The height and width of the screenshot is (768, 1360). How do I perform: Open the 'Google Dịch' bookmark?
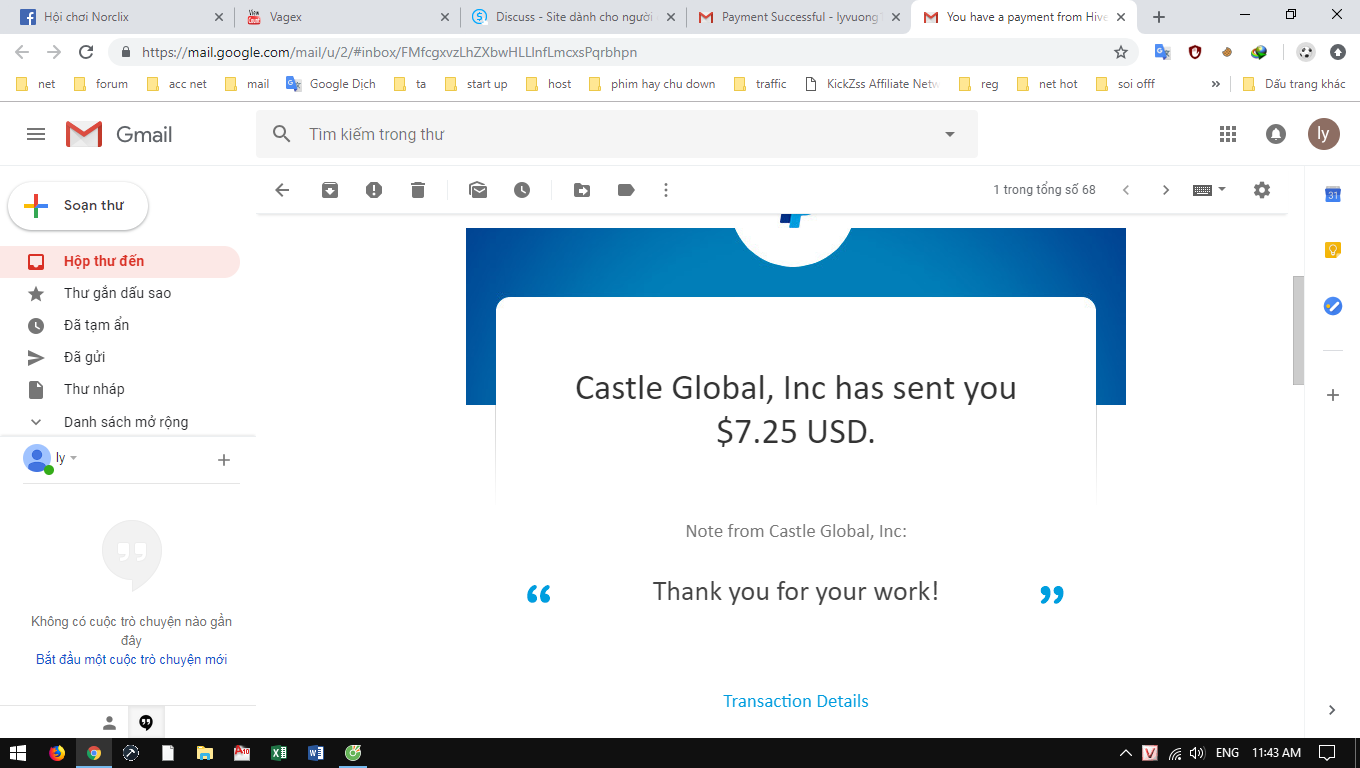(331, 84)
